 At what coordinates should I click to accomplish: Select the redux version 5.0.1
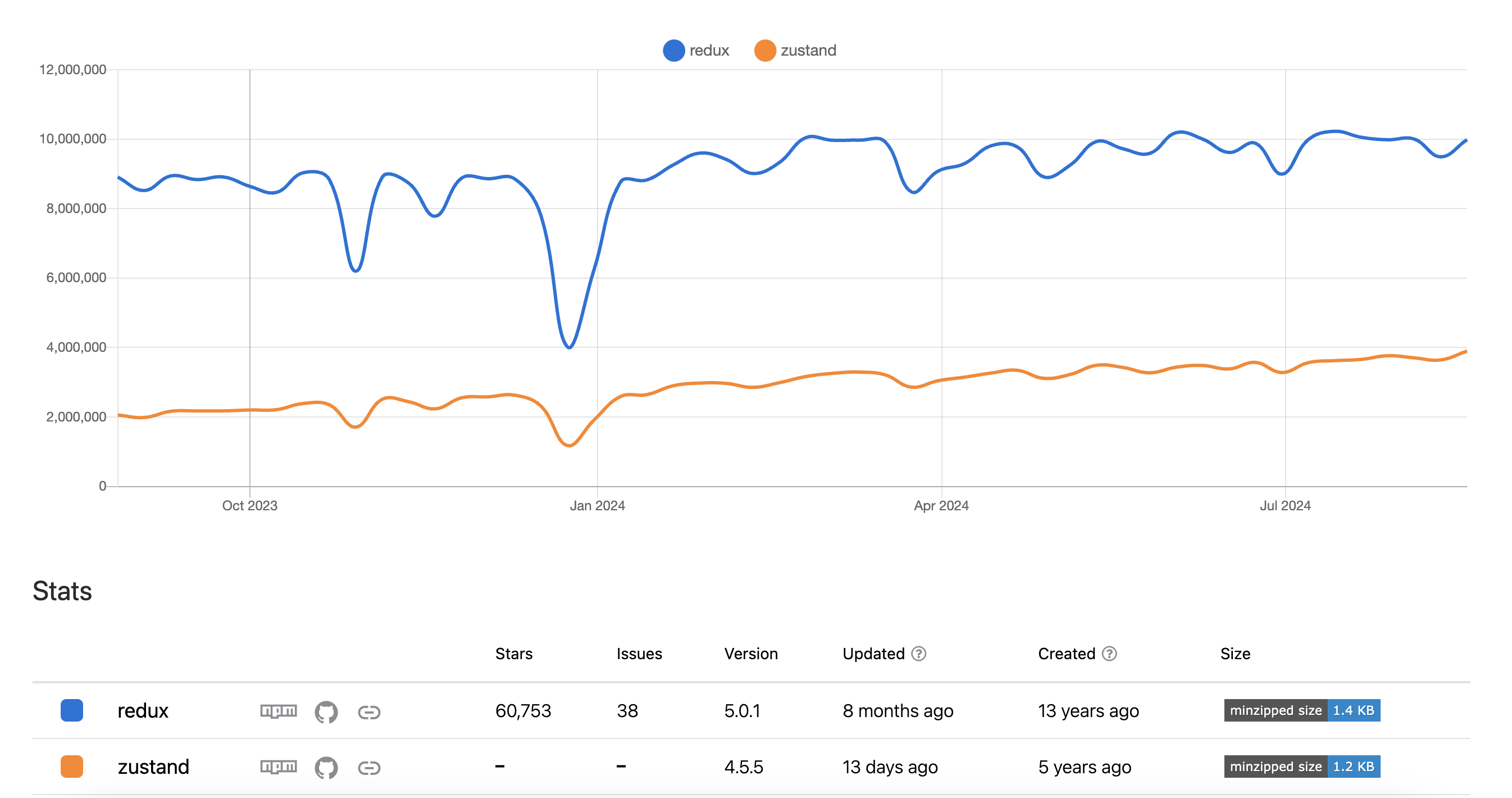click(x=742, y=711)
